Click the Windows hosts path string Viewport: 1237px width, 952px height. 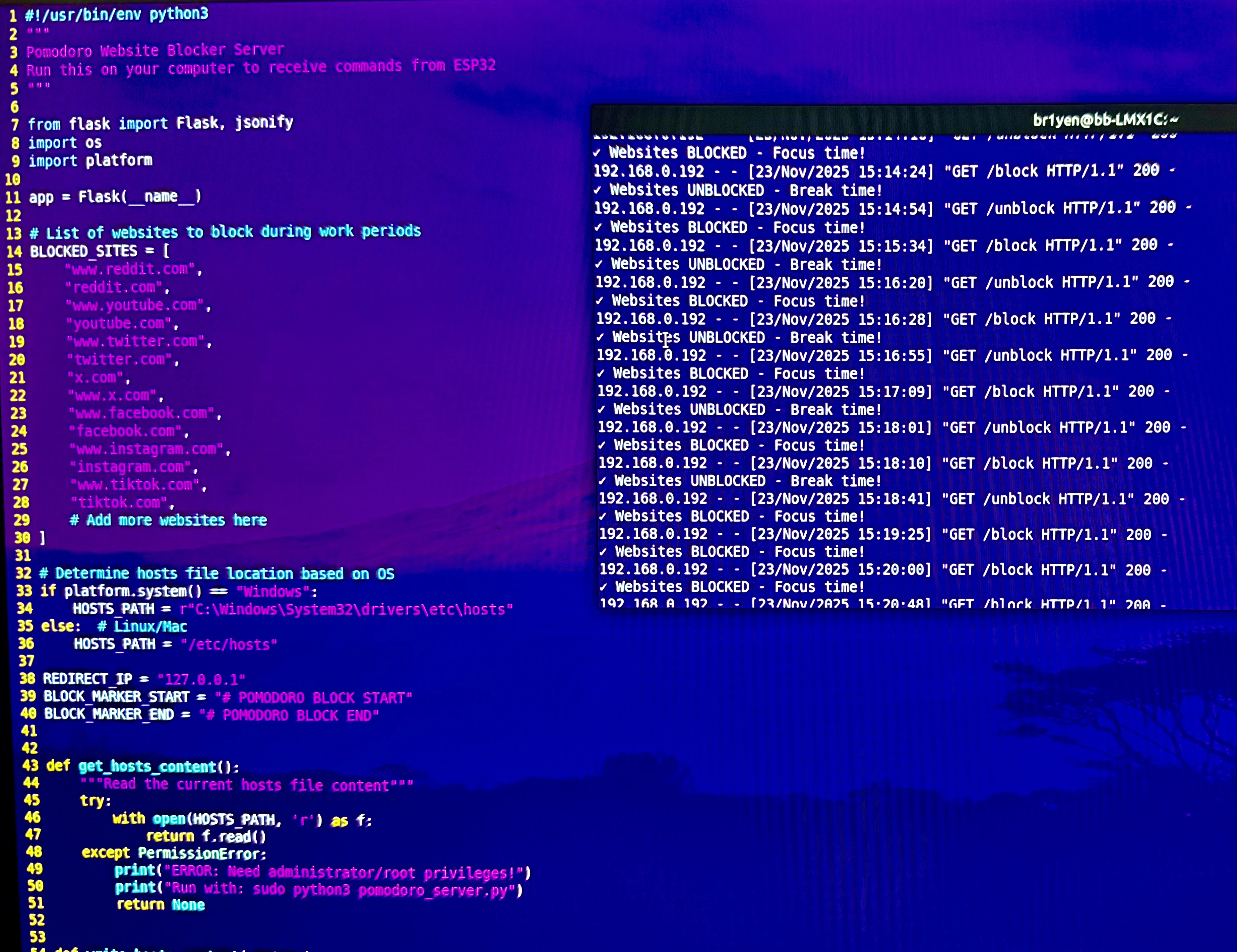pyautogui.click(x=346, y=609)
